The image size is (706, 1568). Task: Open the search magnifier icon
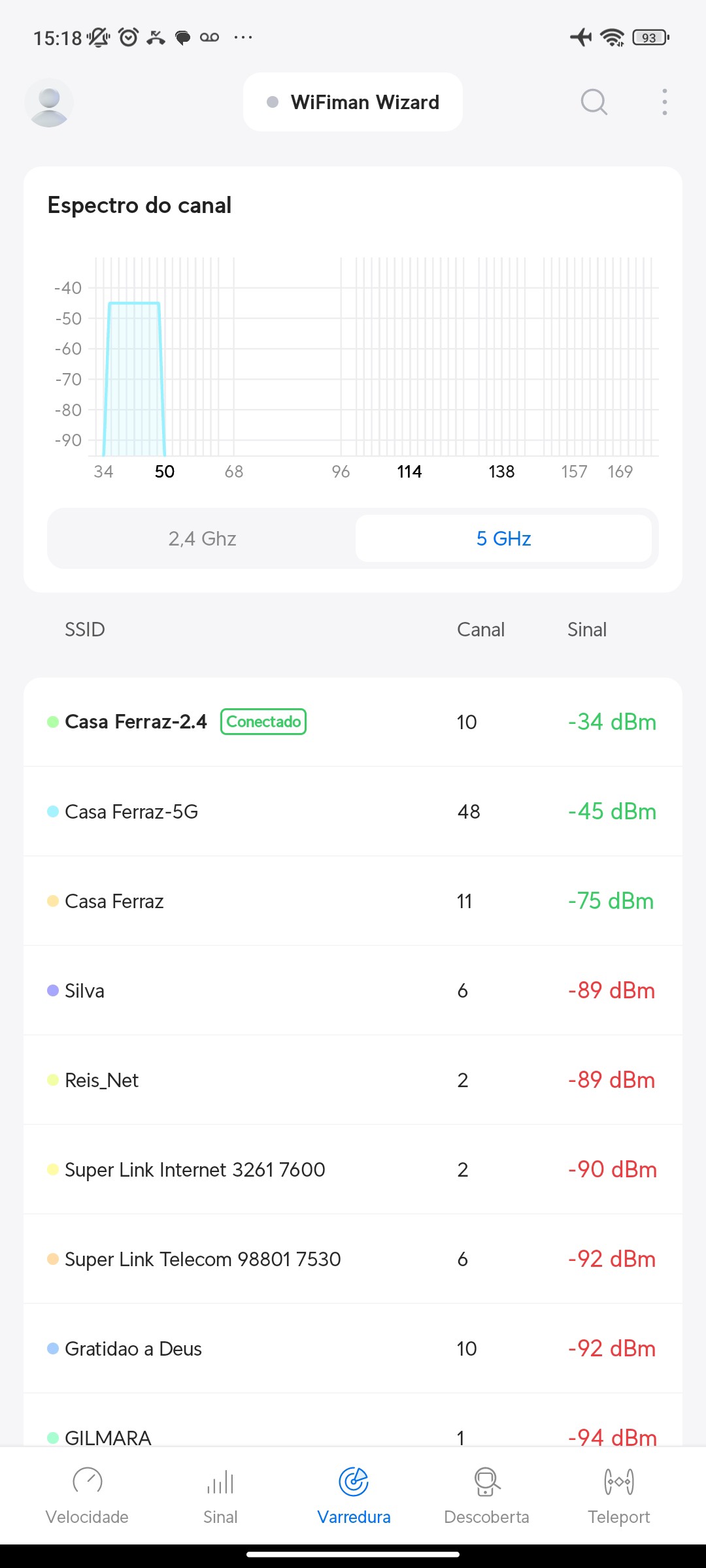(x=594, y=103)
